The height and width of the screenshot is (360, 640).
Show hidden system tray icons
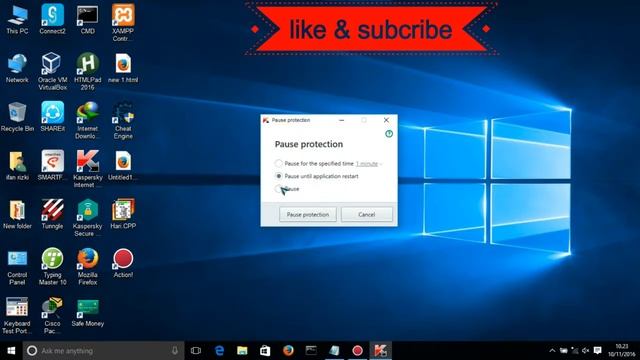click(x=552, y=351)
